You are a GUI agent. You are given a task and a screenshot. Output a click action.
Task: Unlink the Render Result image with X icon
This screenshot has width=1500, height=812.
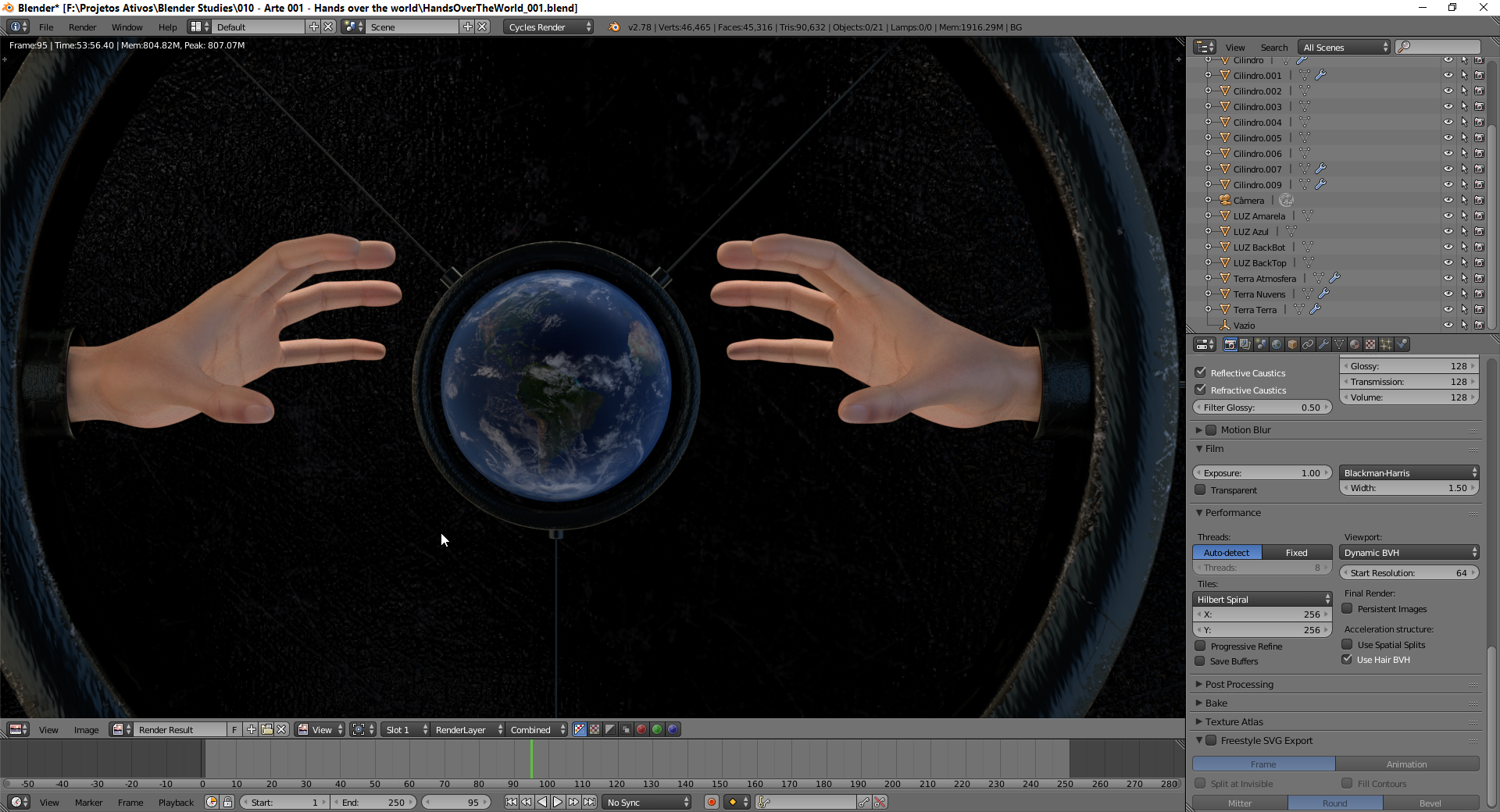point(281,729)
